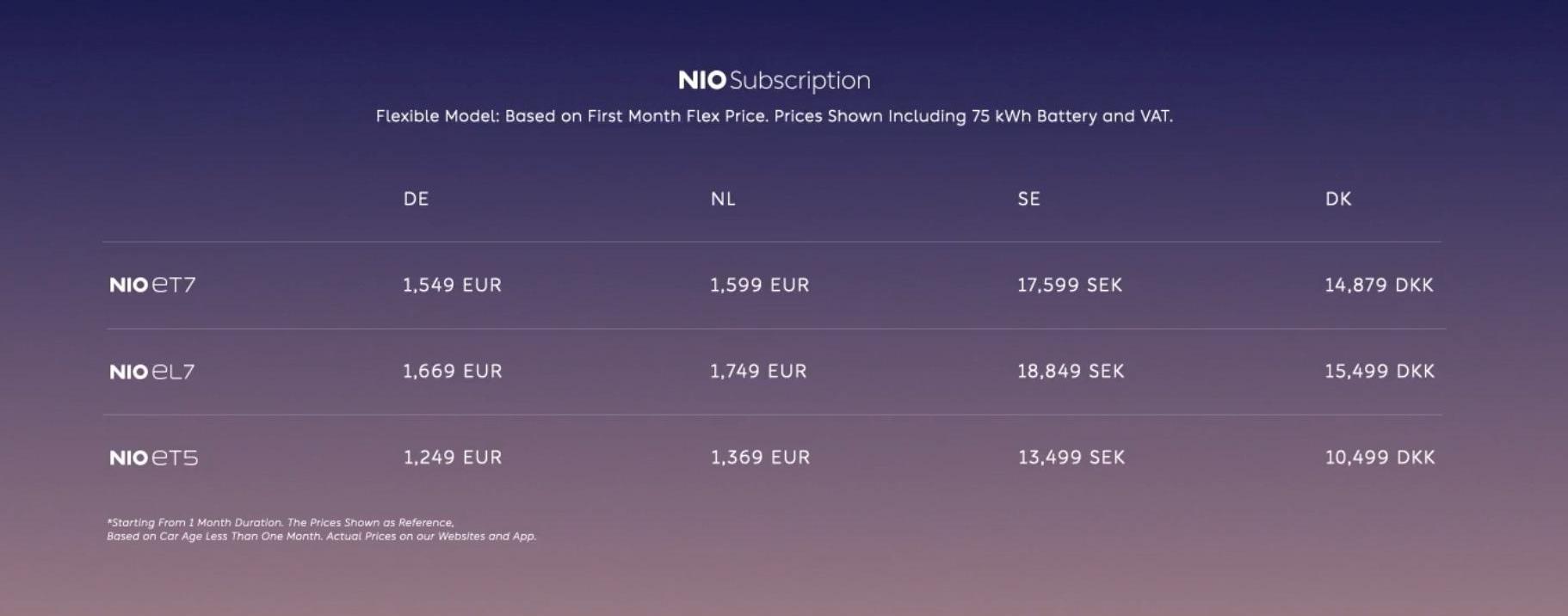Click the EL7 price of 1,749 EUR

[x=758, y=371]
